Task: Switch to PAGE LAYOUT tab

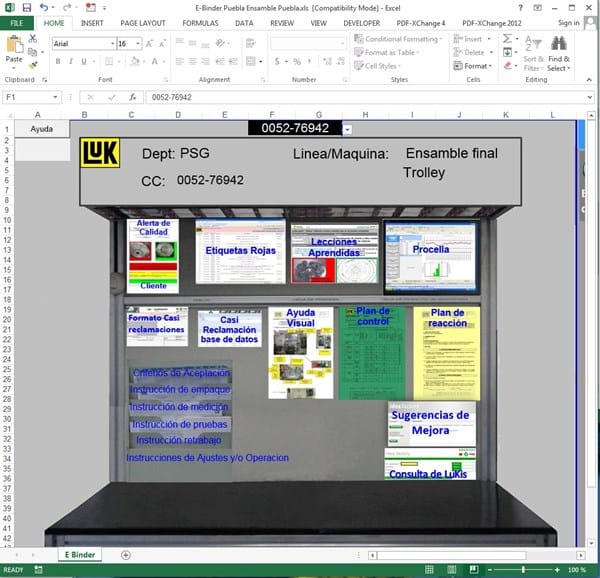Action: (x=143, y=23)
